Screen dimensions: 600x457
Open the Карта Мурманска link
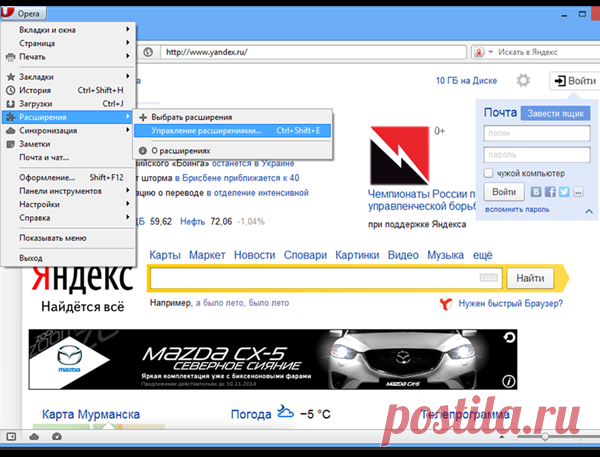[x=91, y=414]
